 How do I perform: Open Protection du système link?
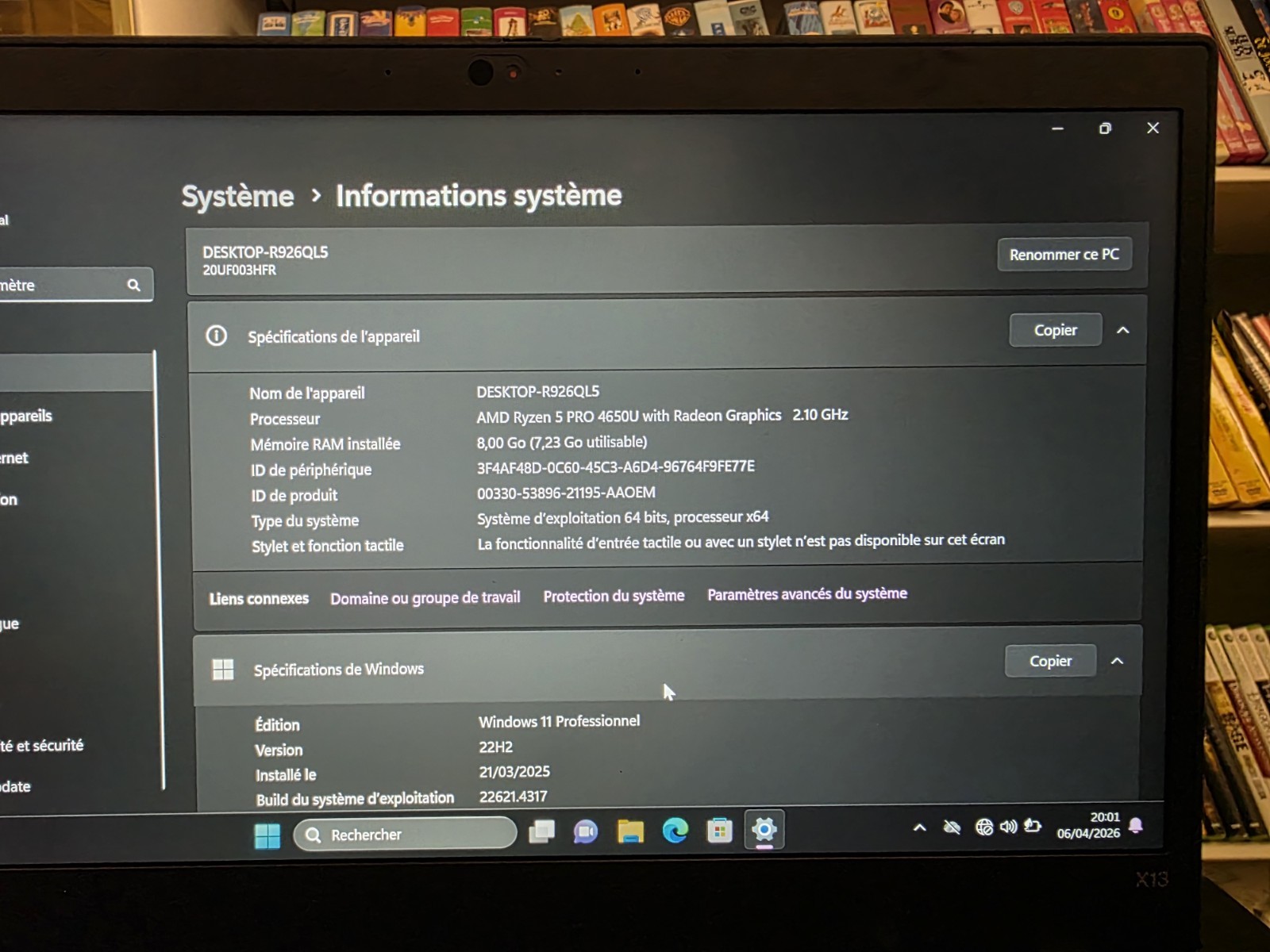[x=614, y=596]
